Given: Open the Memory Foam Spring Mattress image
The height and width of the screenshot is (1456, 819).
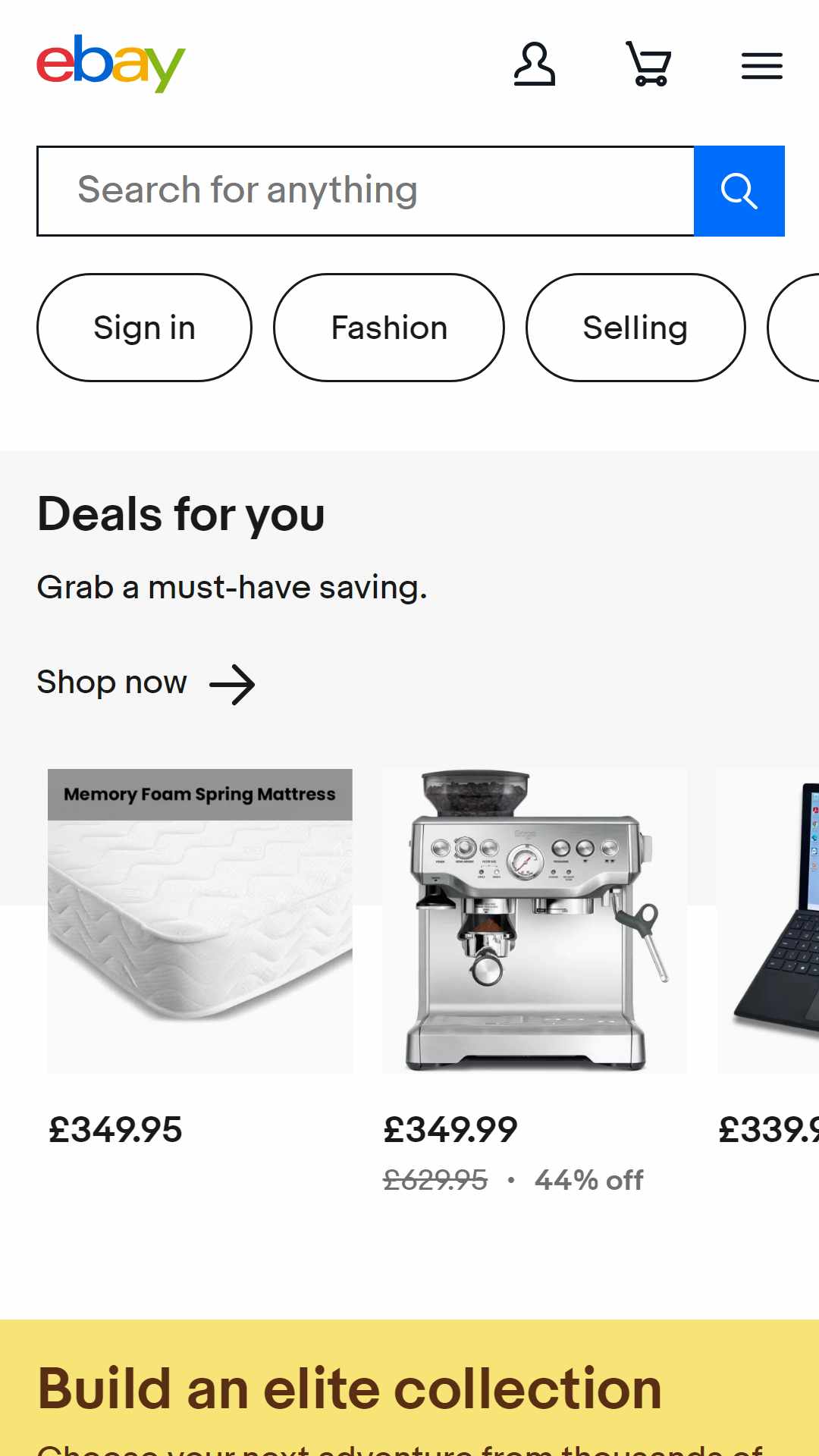Looking at the screenshot, I should (x=200, y=921).
